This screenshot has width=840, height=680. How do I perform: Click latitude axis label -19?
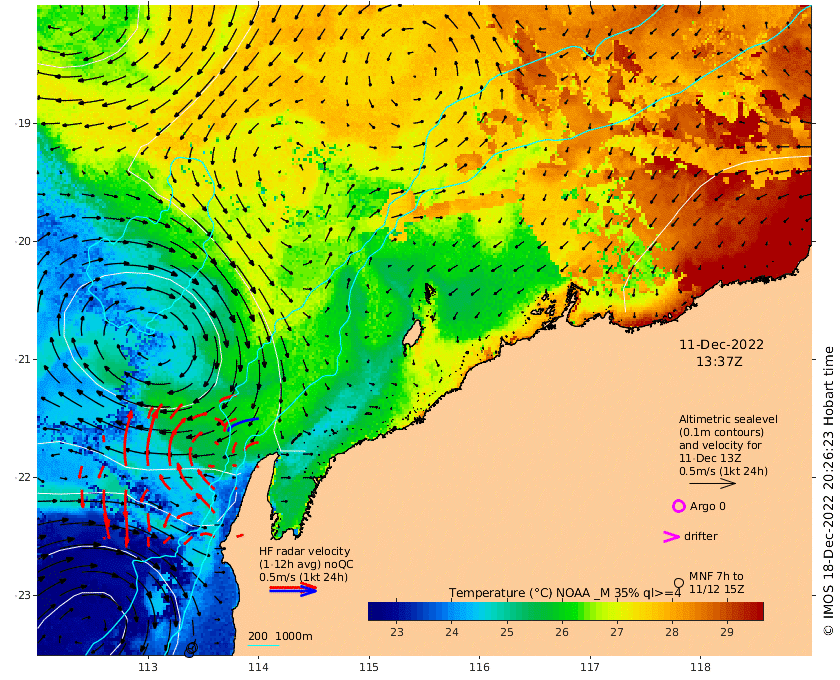pyautogui.click(x=22, y=123)
